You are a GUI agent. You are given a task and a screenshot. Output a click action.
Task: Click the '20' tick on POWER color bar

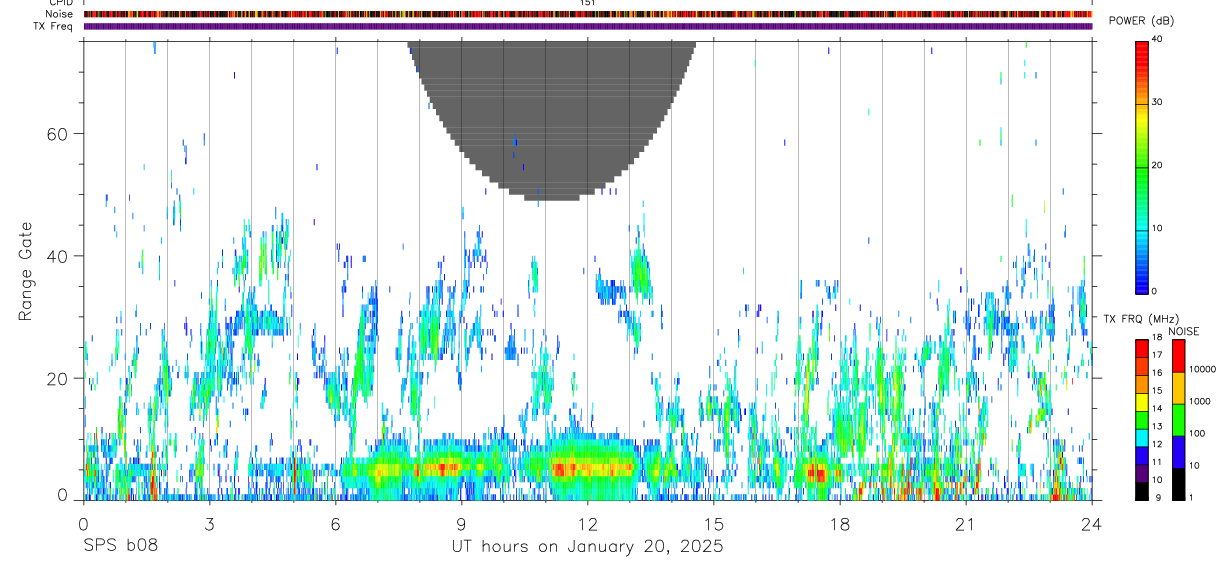click(1159, 165)
